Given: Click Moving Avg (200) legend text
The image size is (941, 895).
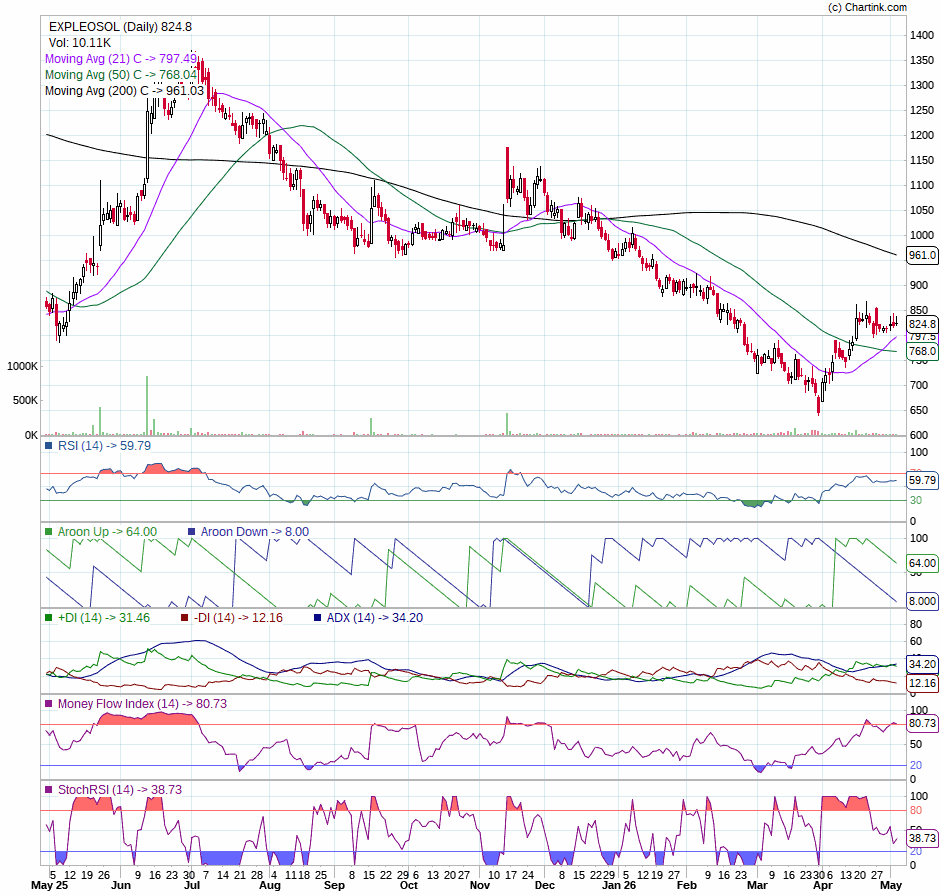Looking at the screenshot, I should [124, 91].
